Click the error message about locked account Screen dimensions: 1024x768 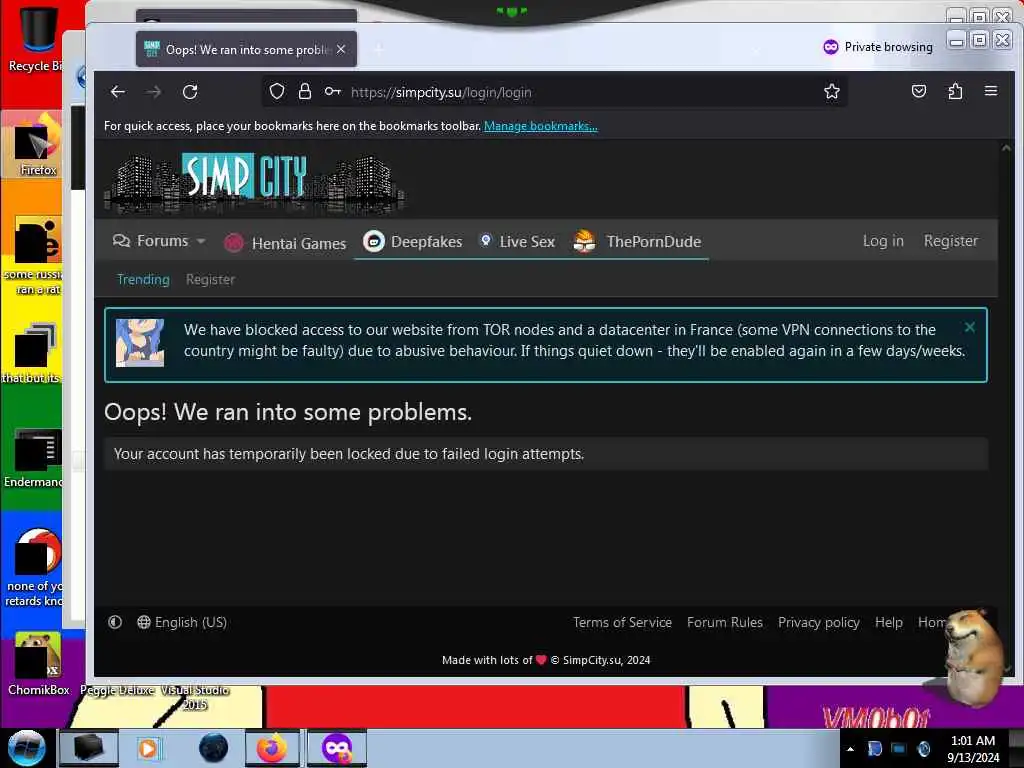pos(349,454)
